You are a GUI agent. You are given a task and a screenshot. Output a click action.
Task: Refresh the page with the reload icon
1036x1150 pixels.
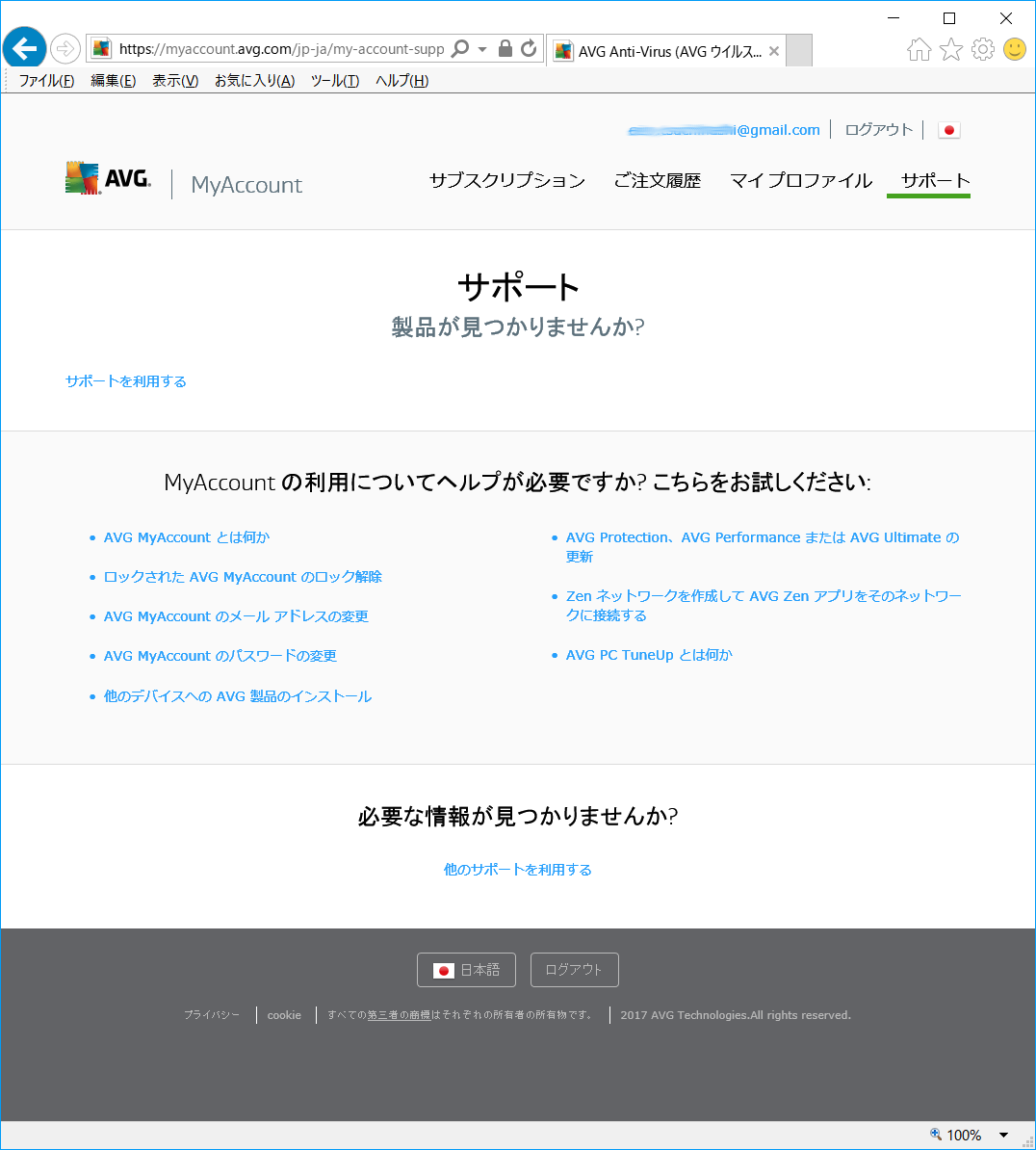tap(529, 48)
